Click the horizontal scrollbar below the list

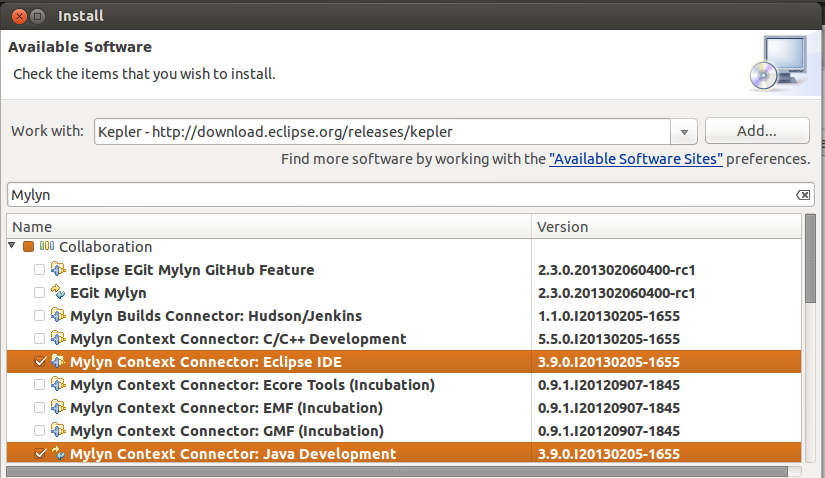pyautogui.click(x=397, y=471)
